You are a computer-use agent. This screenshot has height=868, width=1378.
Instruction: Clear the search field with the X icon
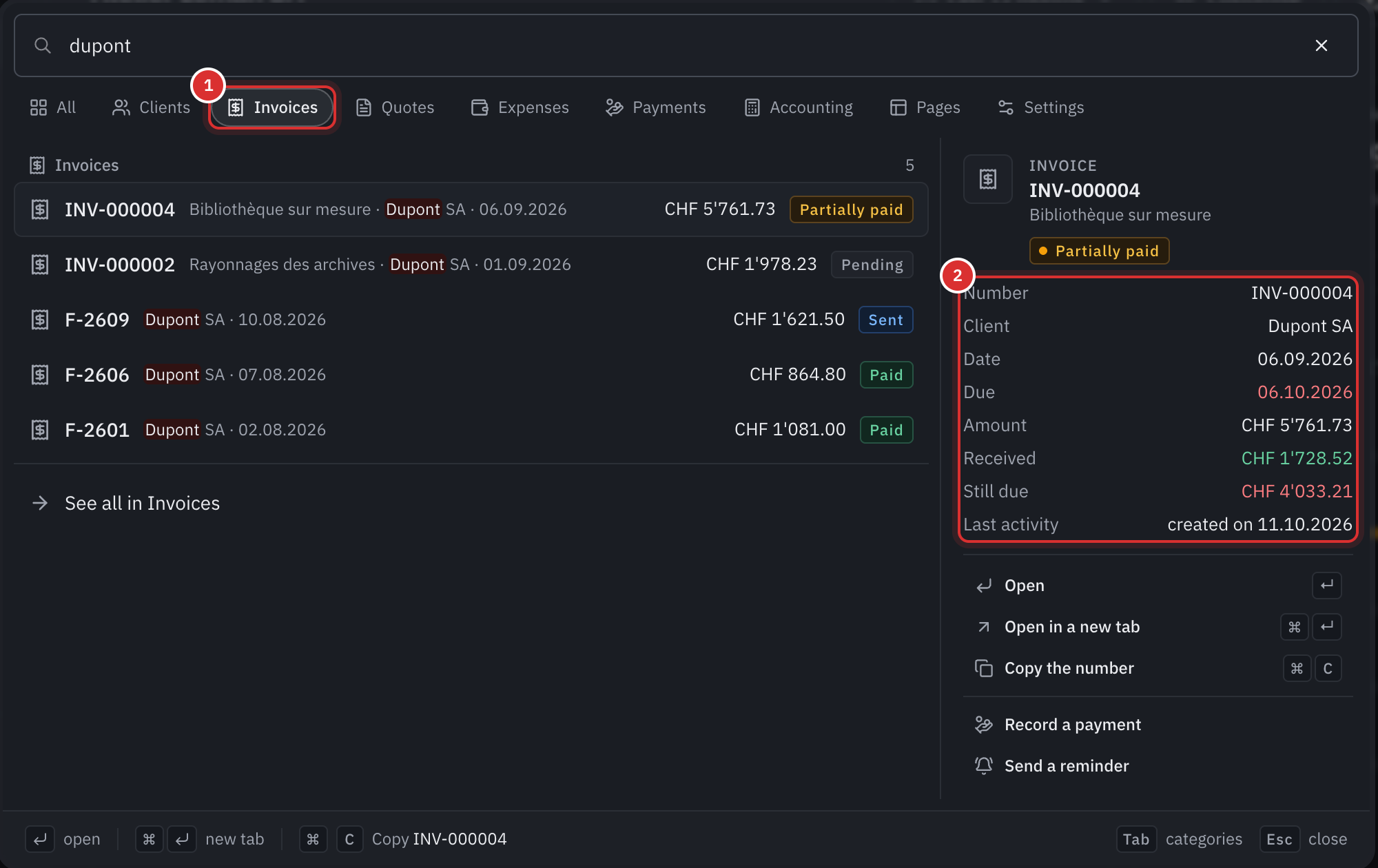(x=1321, y=45)
